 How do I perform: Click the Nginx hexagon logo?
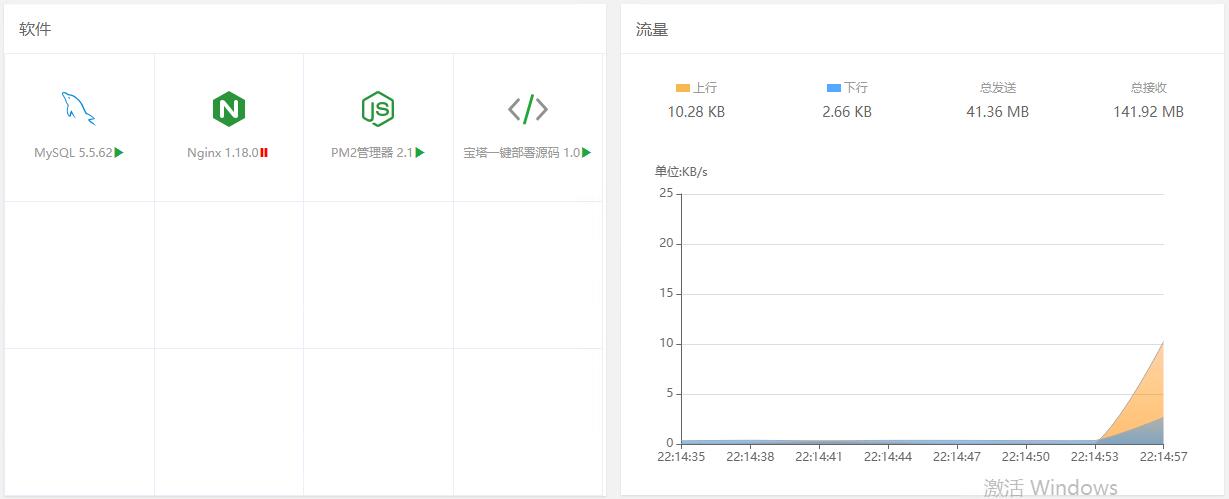(229, 108)
